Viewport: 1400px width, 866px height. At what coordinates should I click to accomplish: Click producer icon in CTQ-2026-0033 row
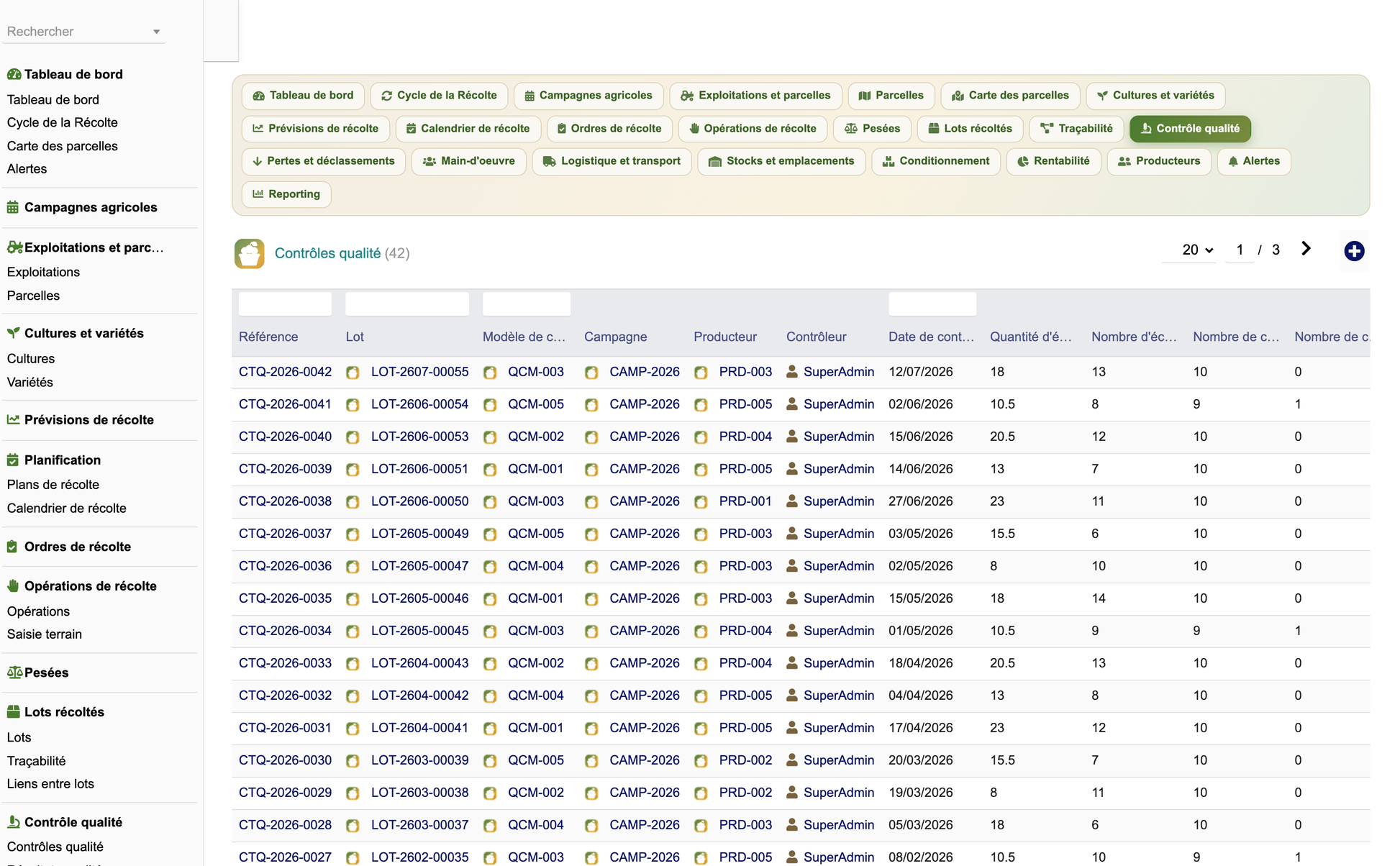click(x=701, y=664)
